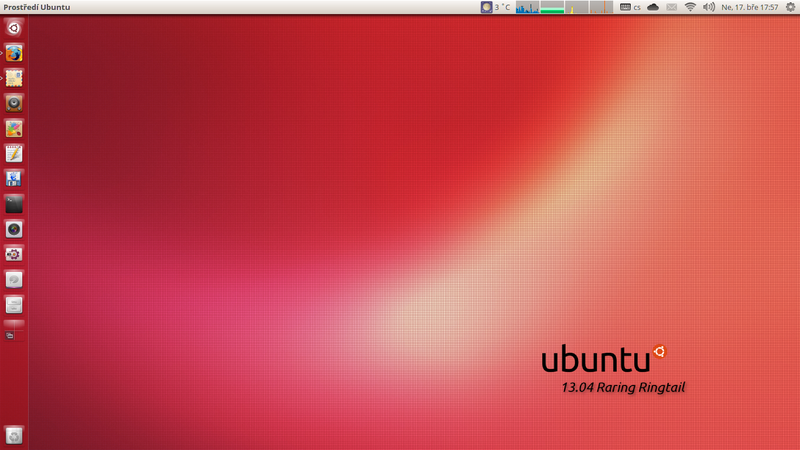The width and height of the screenshot is (800, 450).
Task: Open the blue floppy disk application
Action: click(14, 179)
